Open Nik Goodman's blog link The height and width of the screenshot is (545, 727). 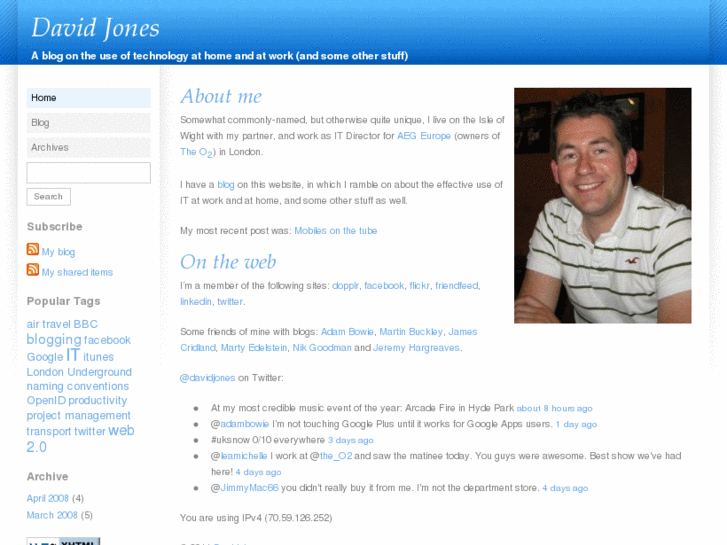click(x=322, y=348)
